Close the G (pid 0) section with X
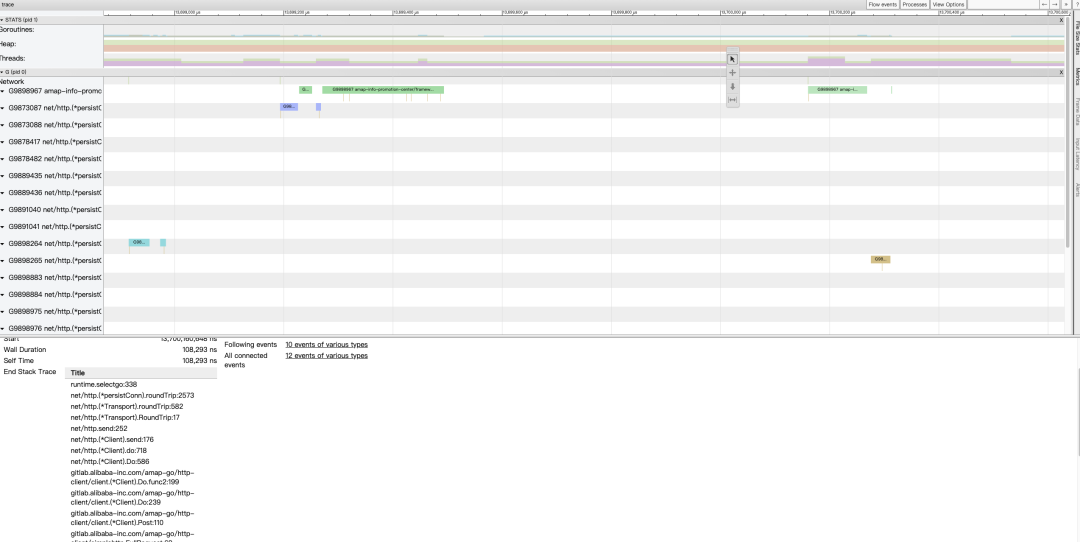This screenshot has height=542, width=1080. pos(1061,72)
